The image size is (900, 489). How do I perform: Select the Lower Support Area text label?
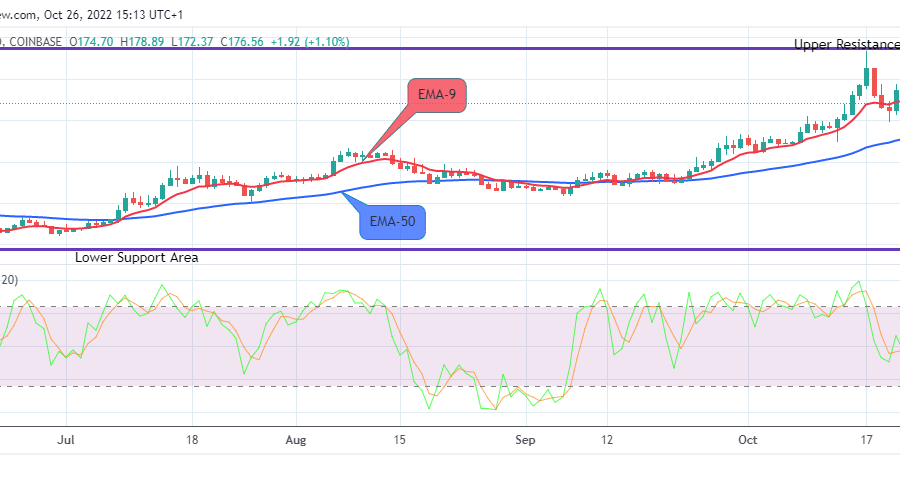point(137,258)
